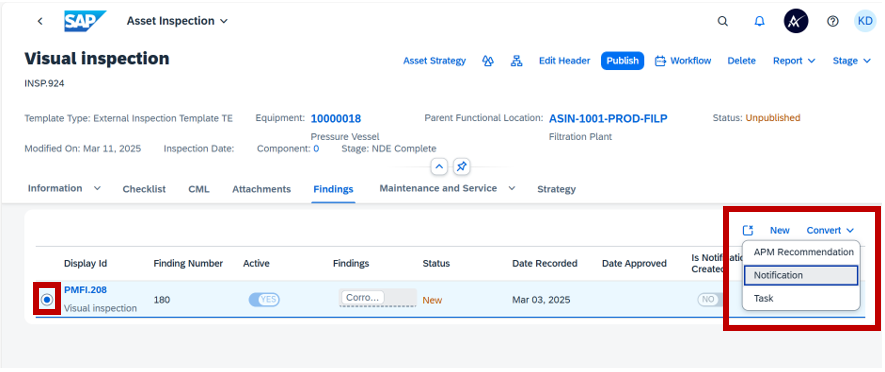The width and height of the screenshot is (885, 372).
Task: Click the Date Recorded column header
Action: [x=545, y=264]
